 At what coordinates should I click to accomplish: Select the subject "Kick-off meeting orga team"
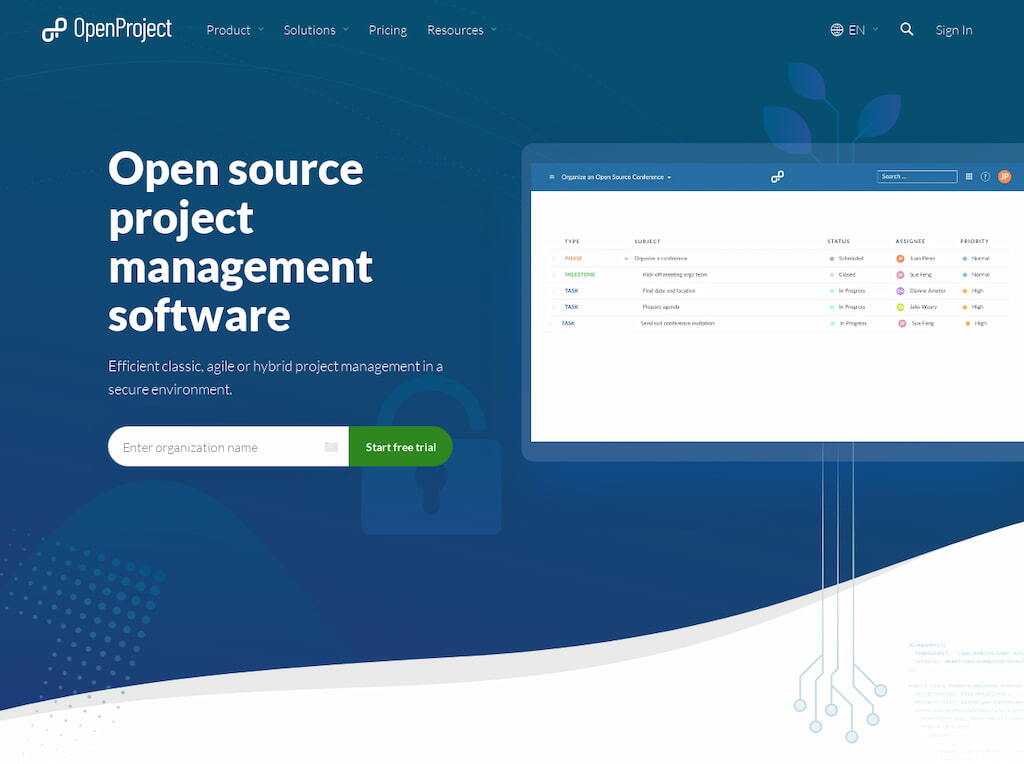[x=675, y=275]
